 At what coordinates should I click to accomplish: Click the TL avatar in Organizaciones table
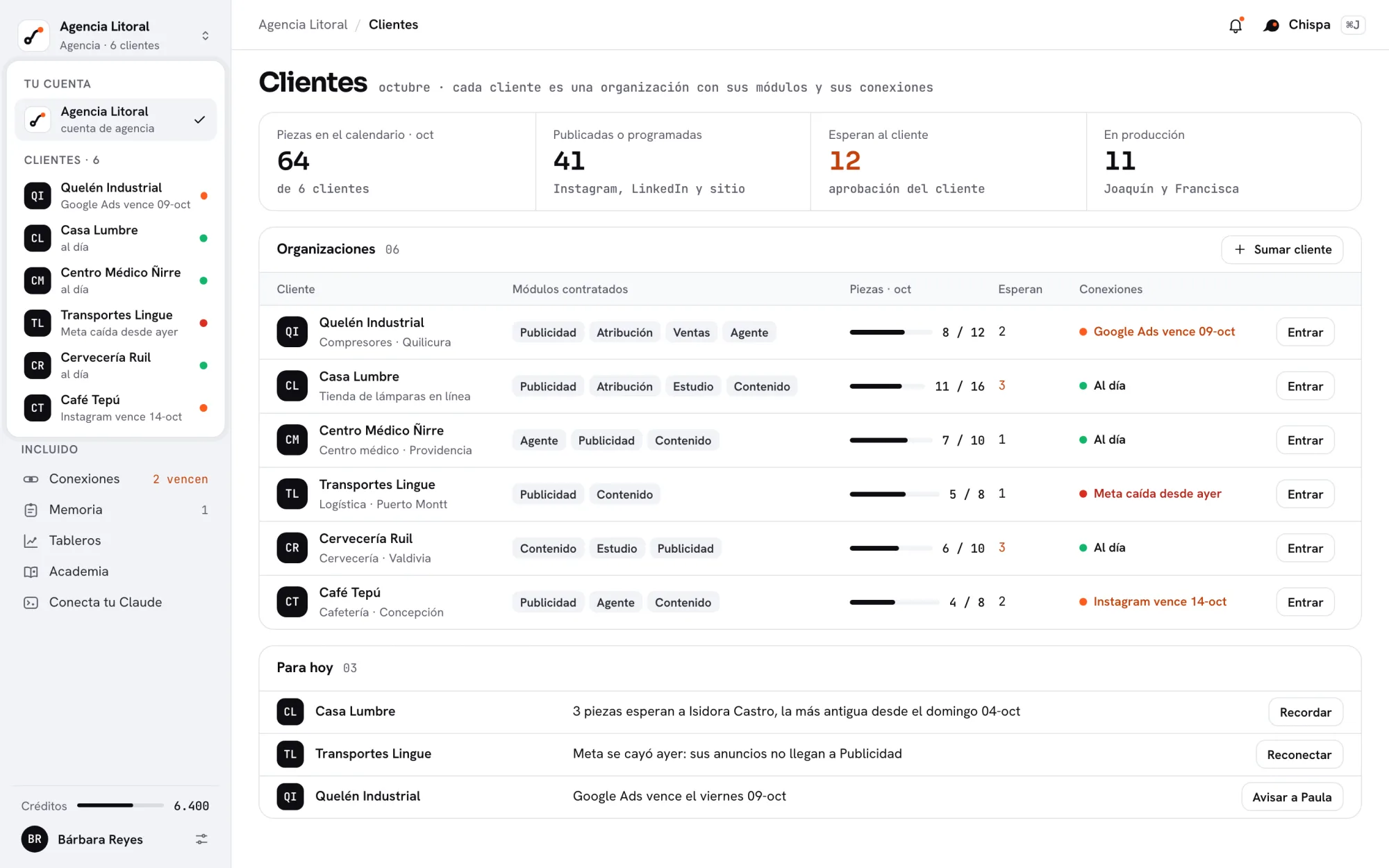[292, 494]
